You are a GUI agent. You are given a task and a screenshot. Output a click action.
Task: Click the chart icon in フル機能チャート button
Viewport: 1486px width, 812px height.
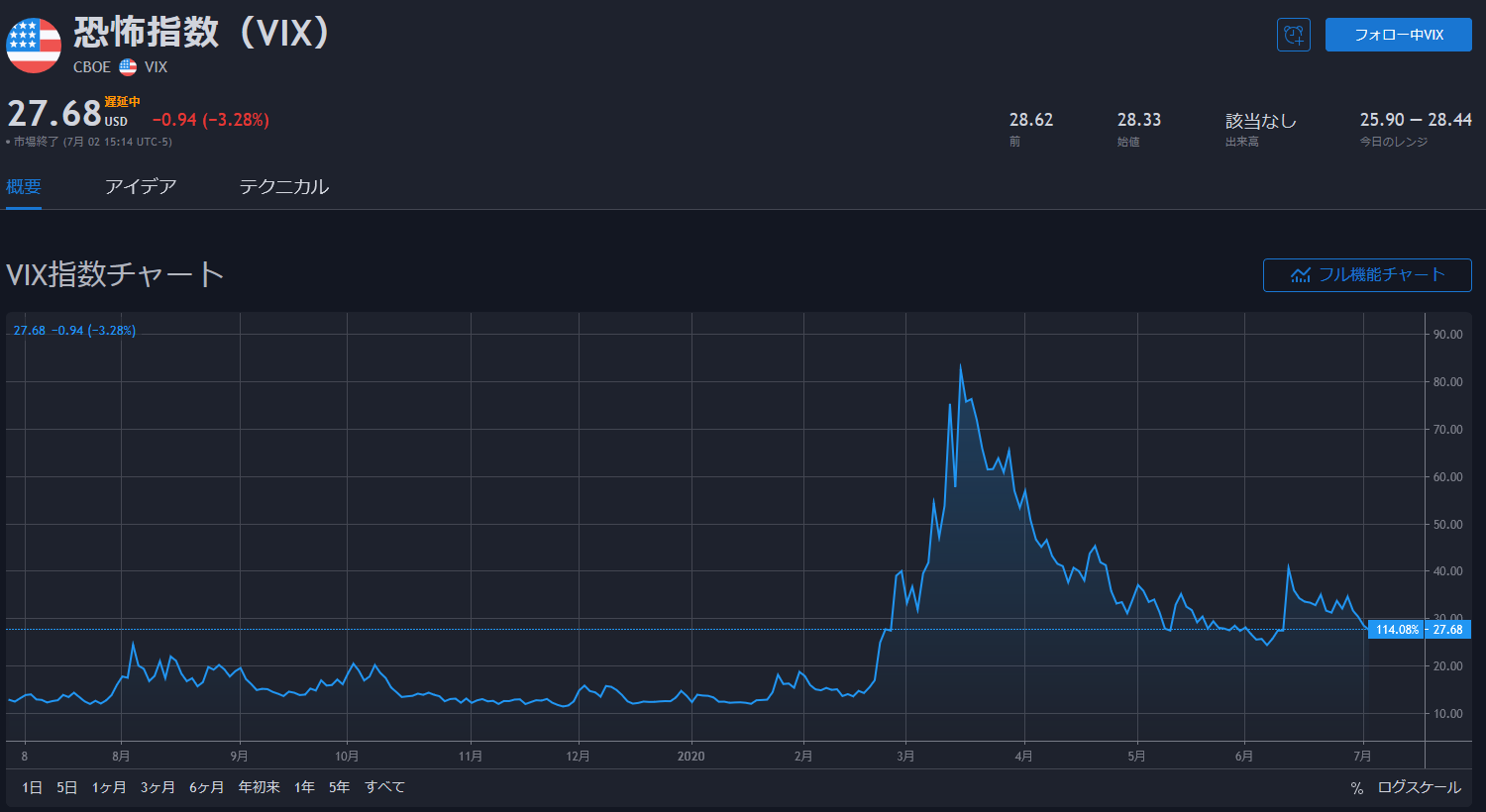pos(1300,275)
